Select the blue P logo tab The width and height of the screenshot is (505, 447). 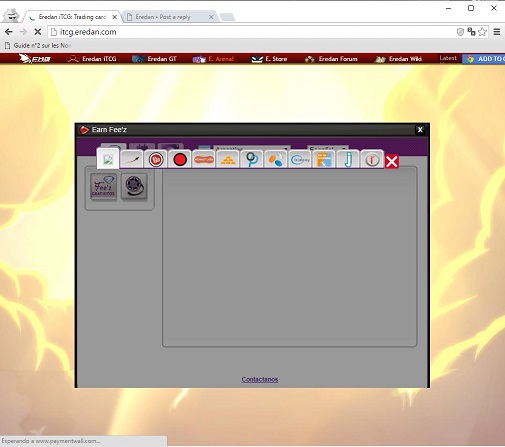(x=252, y=160)
